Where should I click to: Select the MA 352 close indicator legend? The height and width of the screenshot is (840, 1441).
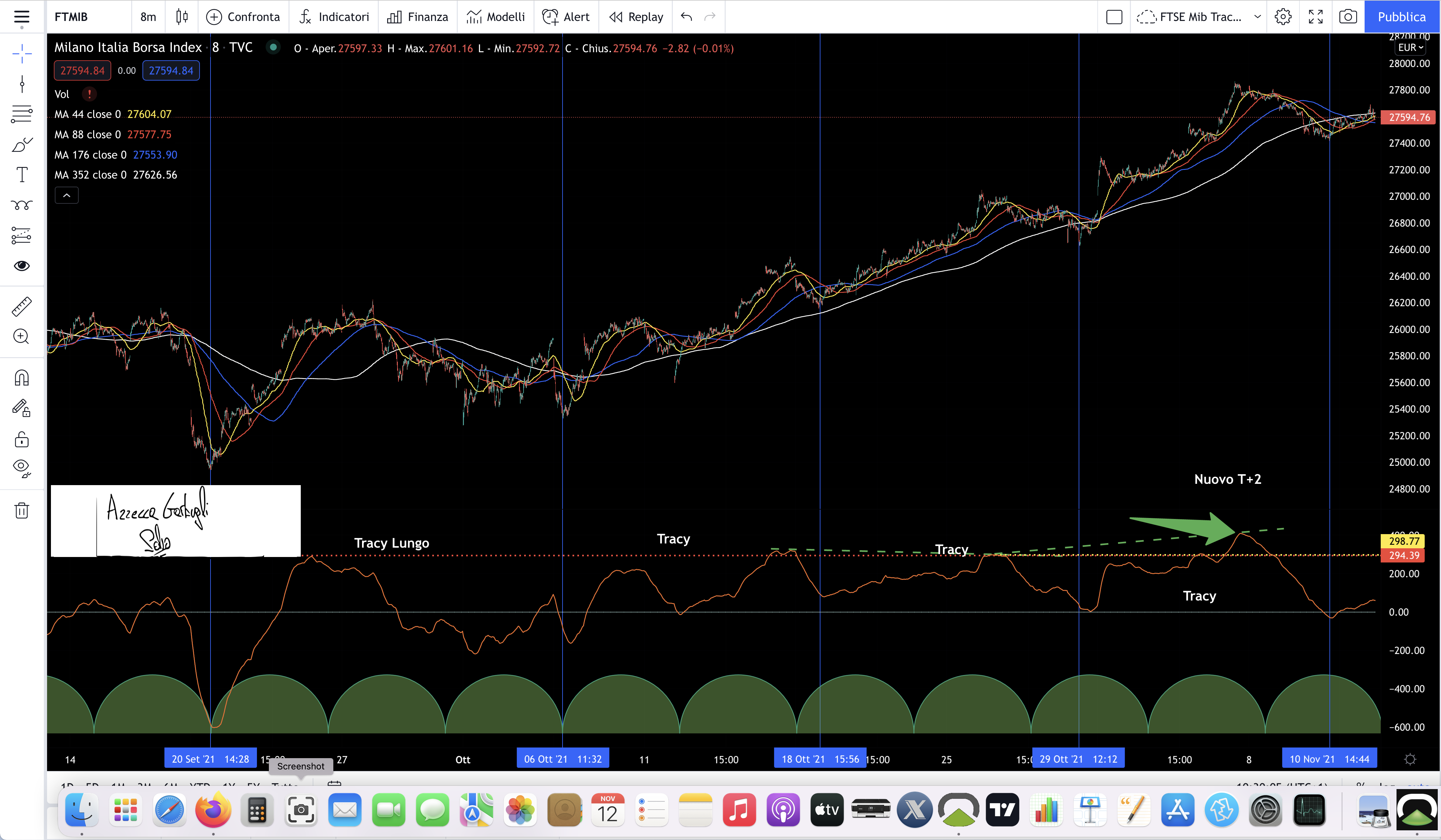[115, 175]
